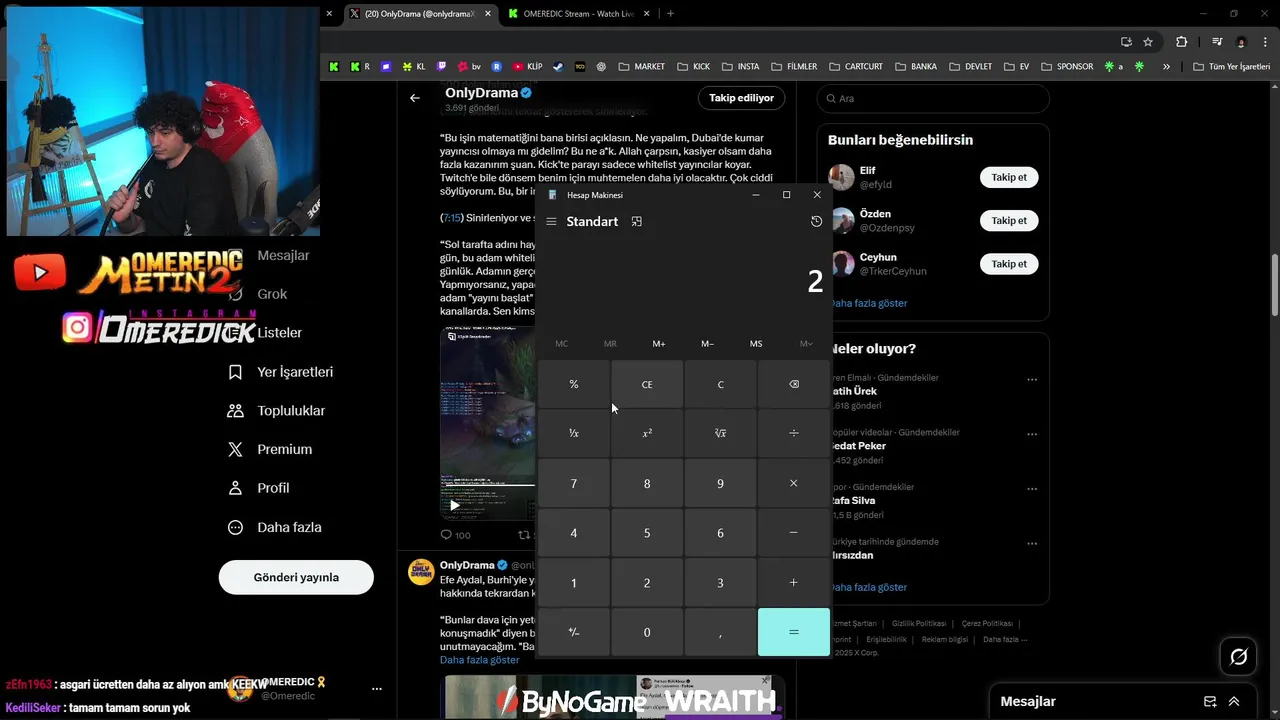Expand the M memory list dropdown
Screen dimensions: 1280x720
coord(806,344)
